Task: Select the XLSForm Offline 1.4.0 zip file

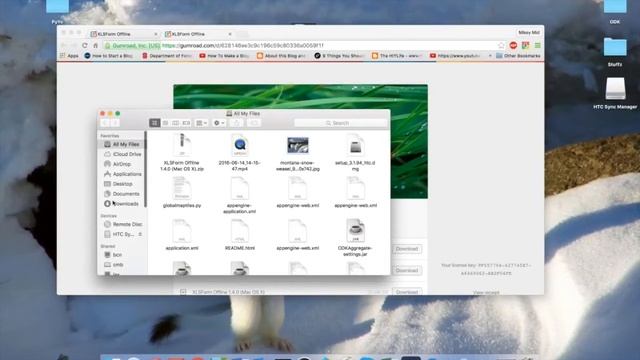Action: point(182,152)
